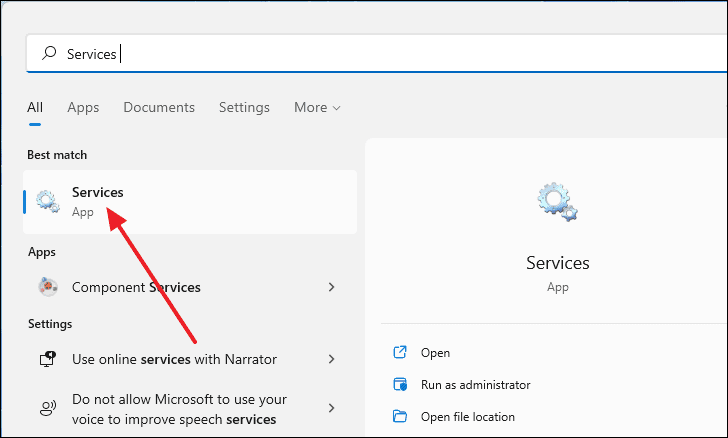Switch to the Settings tab

244,107
